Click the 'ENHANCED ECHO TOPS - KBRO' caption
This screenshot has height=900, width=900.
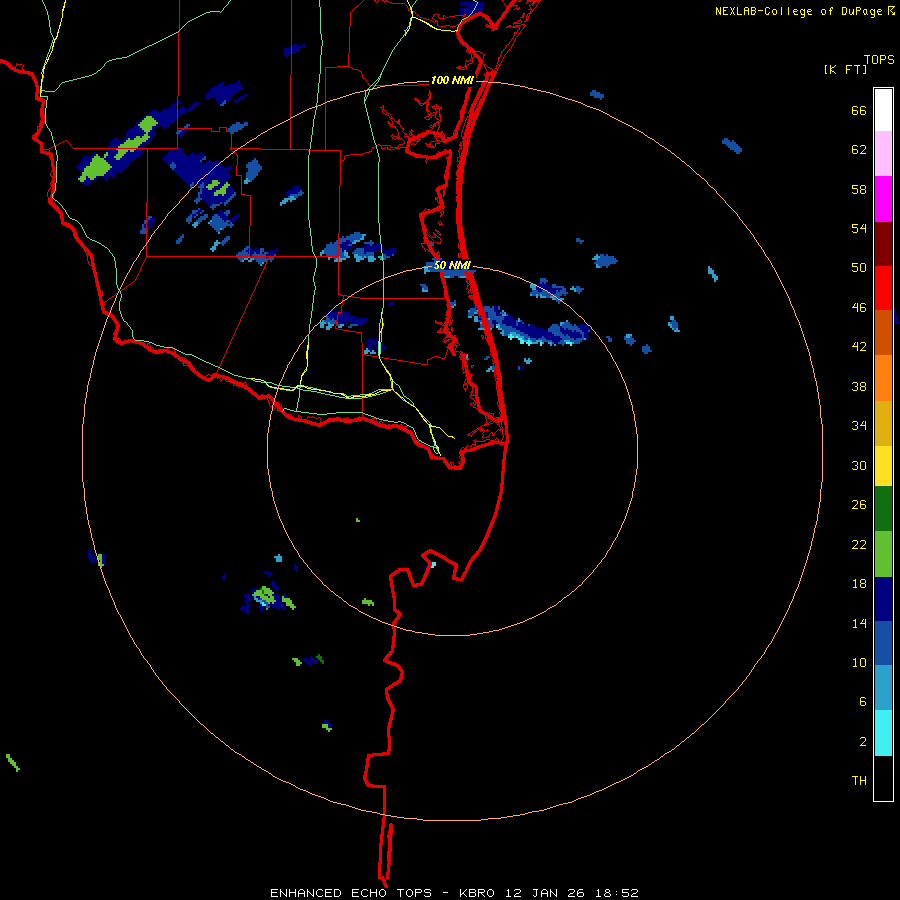383,893
